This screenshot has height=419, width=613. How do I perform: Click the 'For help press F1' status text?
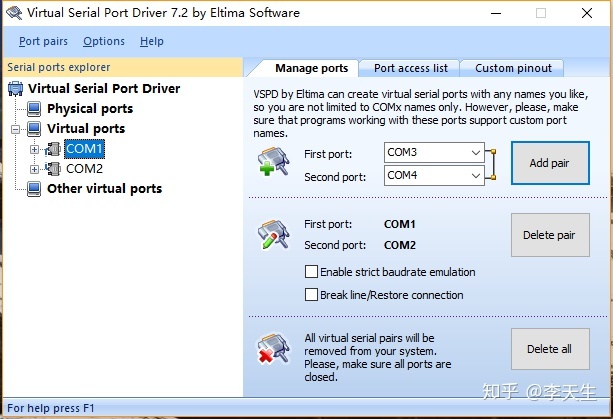click(51, 408)
